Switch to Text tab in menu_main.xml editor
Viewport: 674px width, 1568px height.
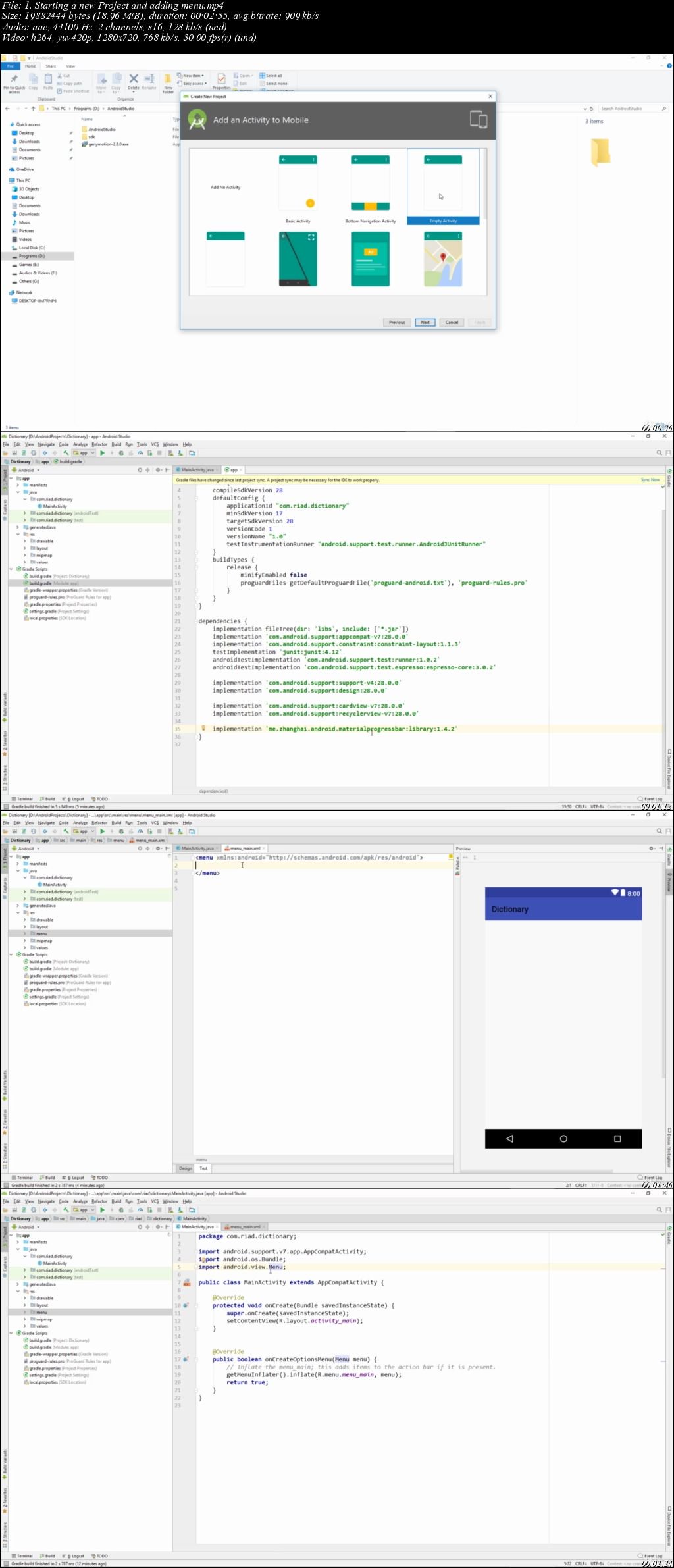pos(203,1168)
